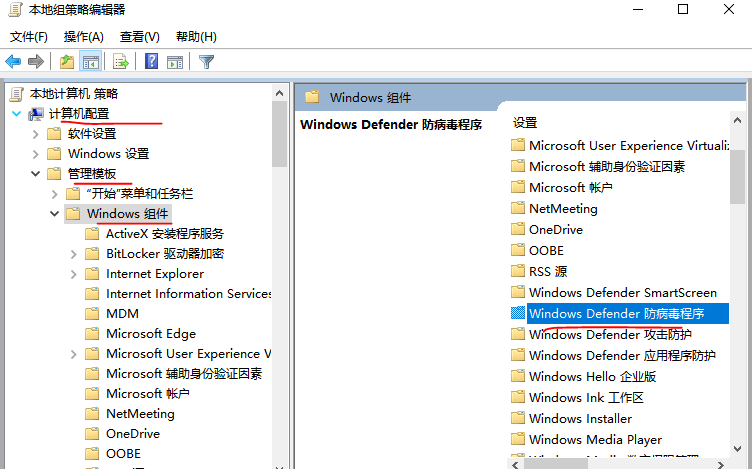Click folder icon next to Microsoft Edge in tree
The width and height of the screenshot is (752, 469).
(92, 333)
